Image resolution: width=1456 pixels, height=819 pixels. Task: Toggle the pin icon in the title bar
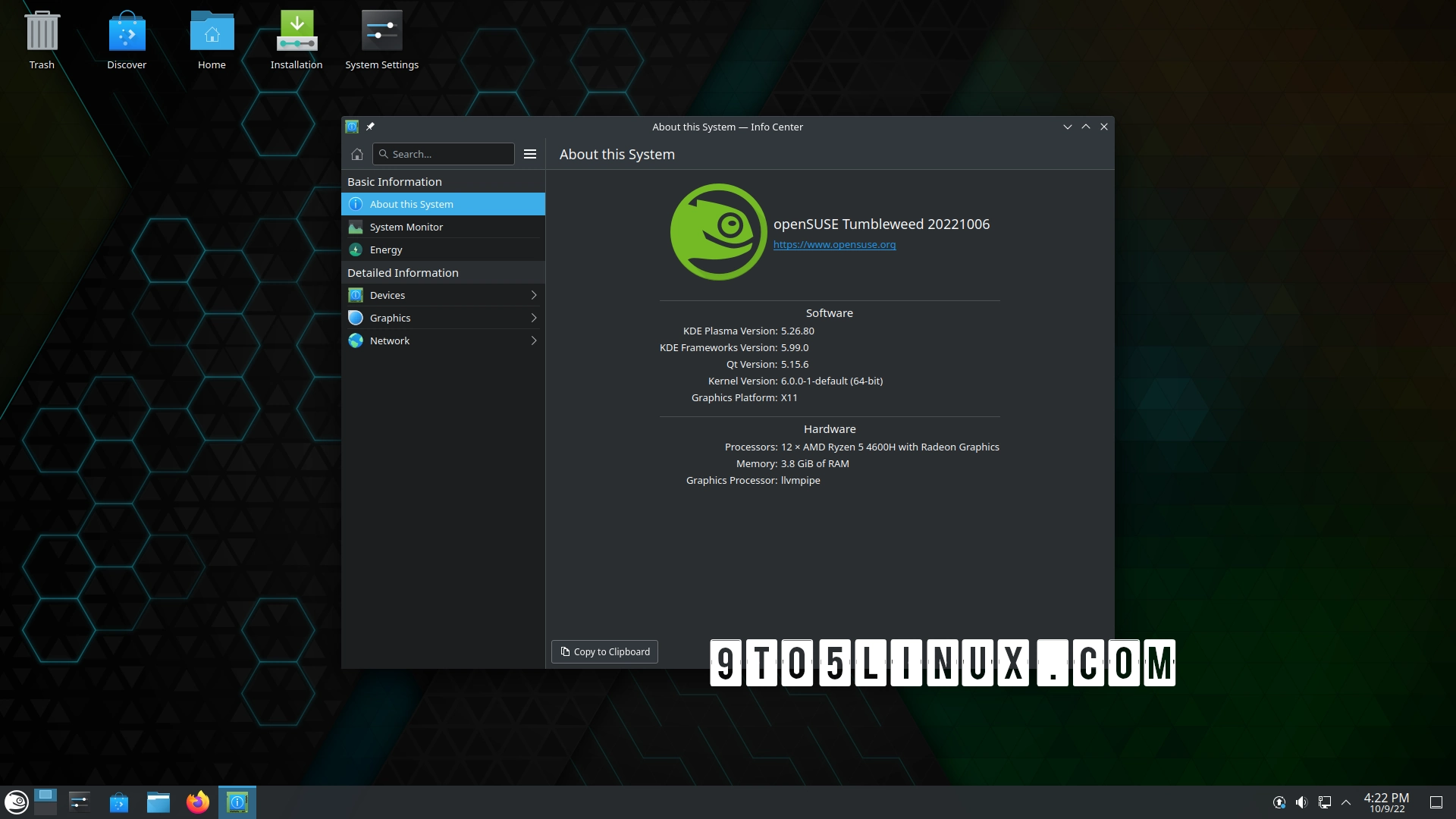click(x=370, y=127)
